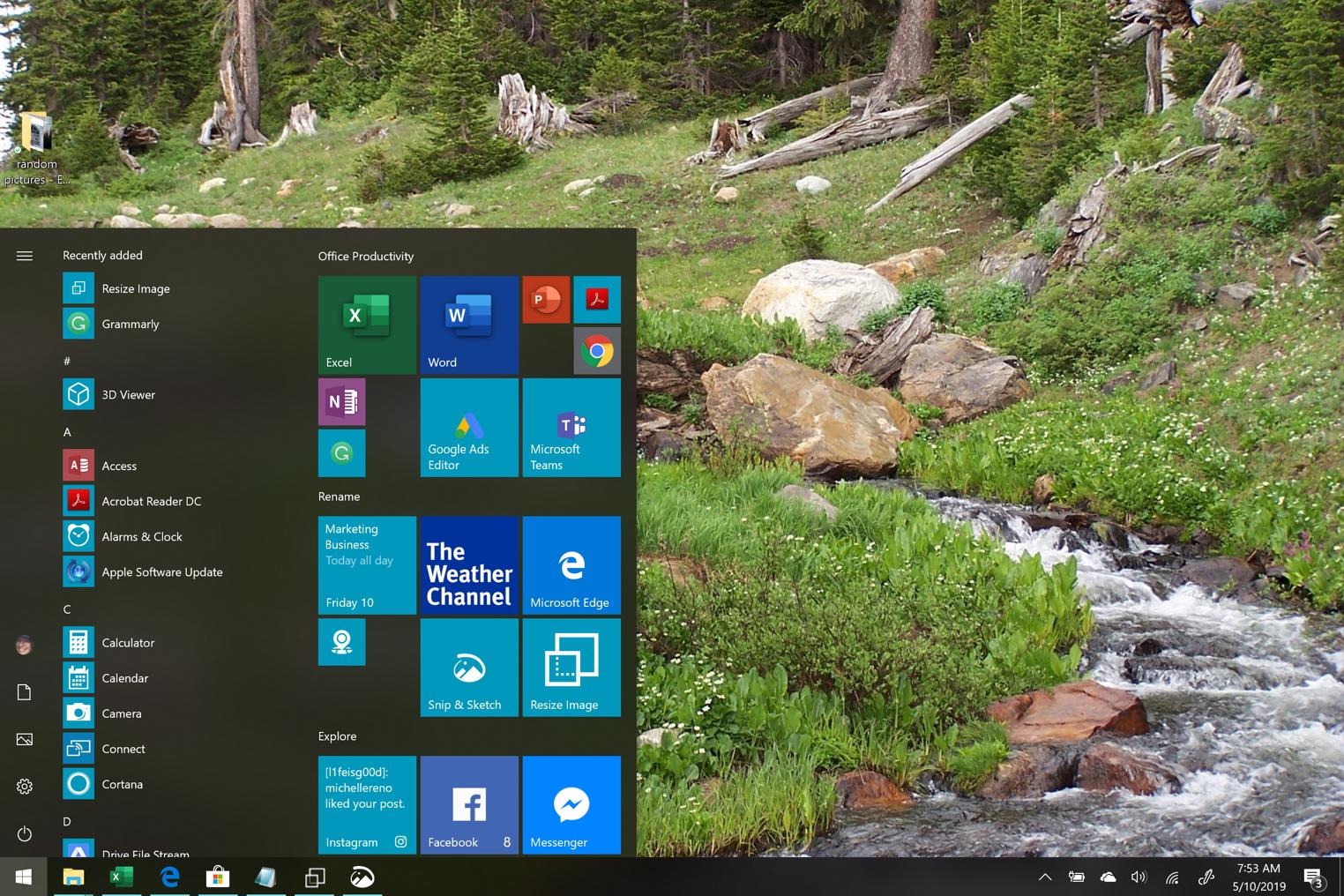Image resolution: width=1344 pixels, height=896 pixels.
Task: Open Documents from Start sidebar
Action: pos(25,692)
